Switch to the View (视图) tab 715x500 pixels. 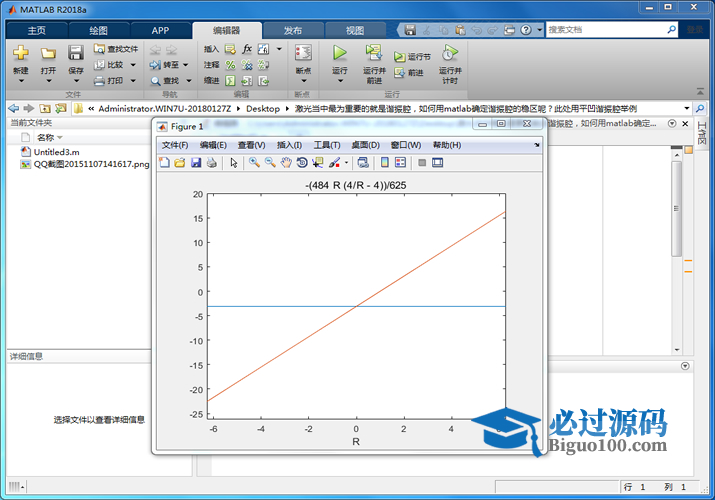pos(355,31)
